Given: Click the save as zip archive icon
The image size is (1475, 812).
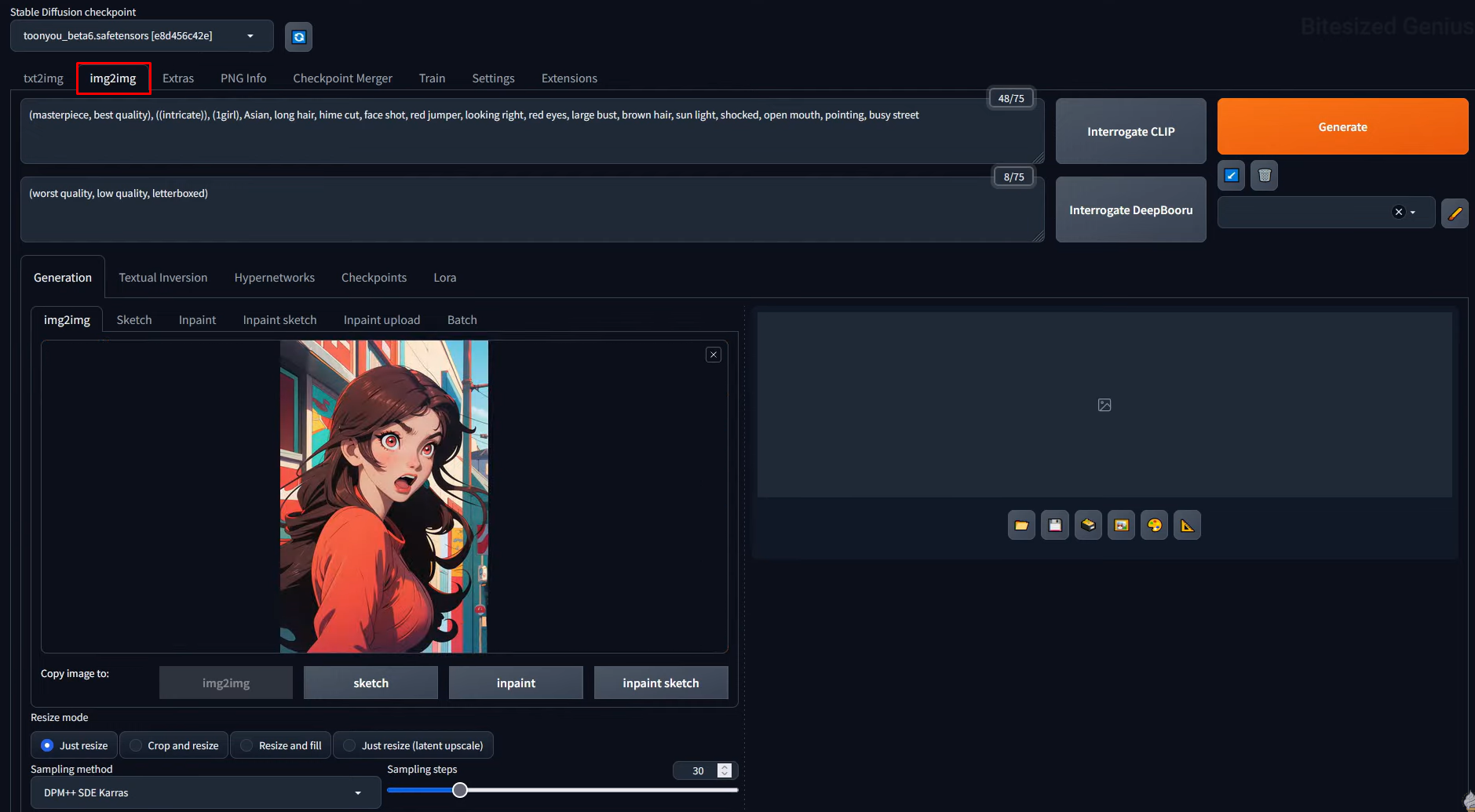Looking at the screenshot, I should click(1087, 525).
